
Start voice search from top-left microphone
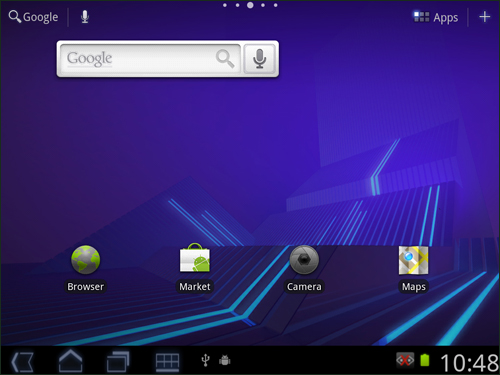(85, 17)
